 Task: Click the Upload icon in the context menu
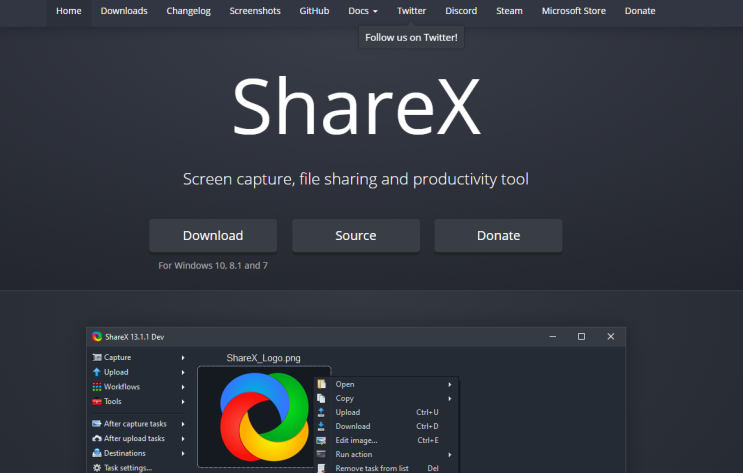321,412
